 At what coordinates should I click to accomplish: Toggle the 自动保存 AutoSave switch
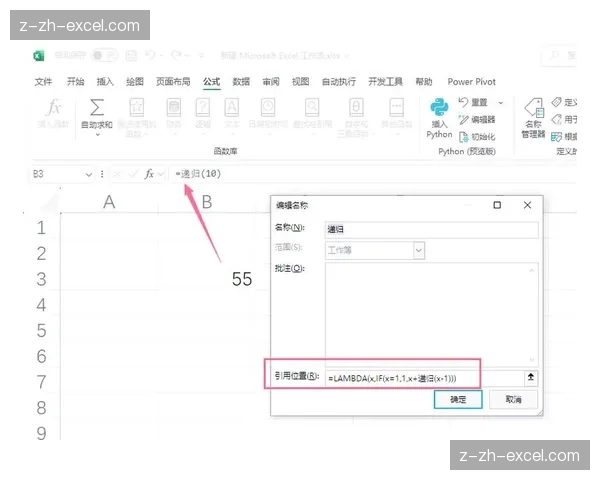click(x=104, y=56)
